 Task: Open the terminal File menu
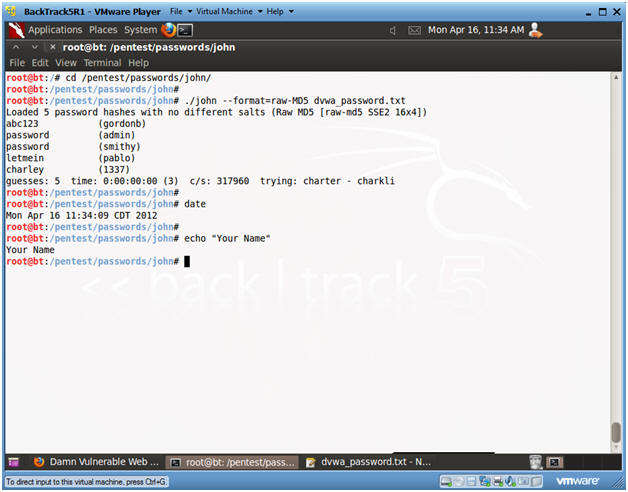point(17,63)
